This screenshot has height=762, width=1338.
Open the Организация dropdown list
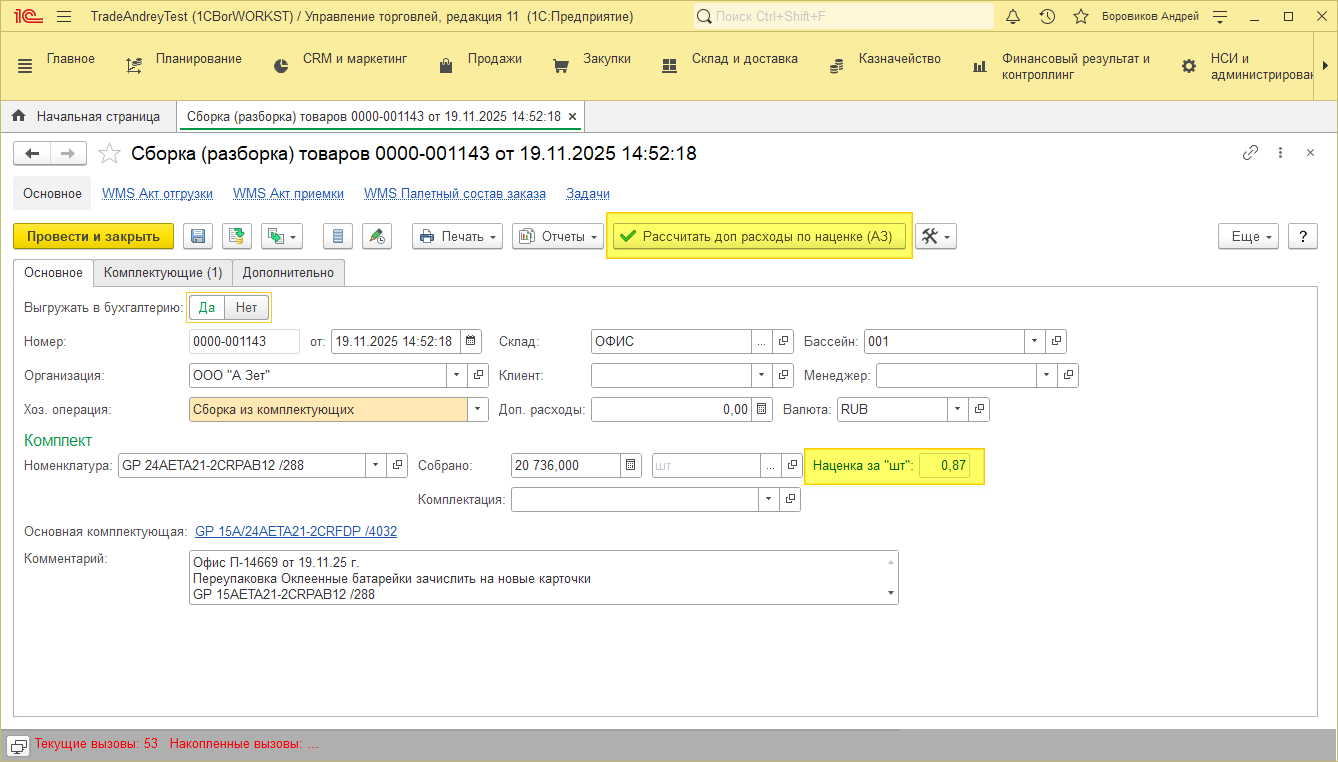[x=456, y=375]
